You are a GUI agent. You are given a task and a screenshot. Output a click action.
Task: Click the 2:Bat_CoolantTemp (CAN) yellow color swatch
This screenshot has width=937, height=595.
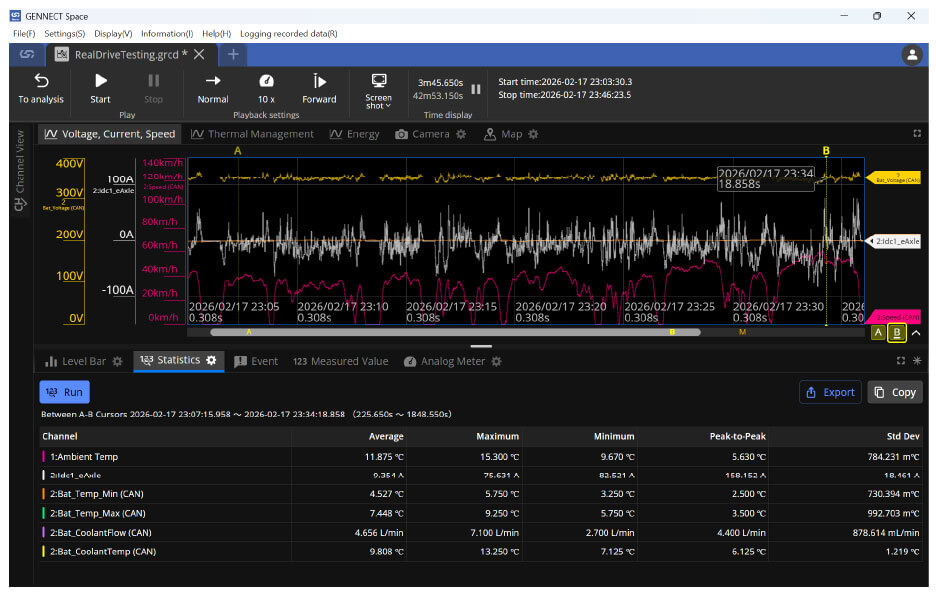(44, 551)
